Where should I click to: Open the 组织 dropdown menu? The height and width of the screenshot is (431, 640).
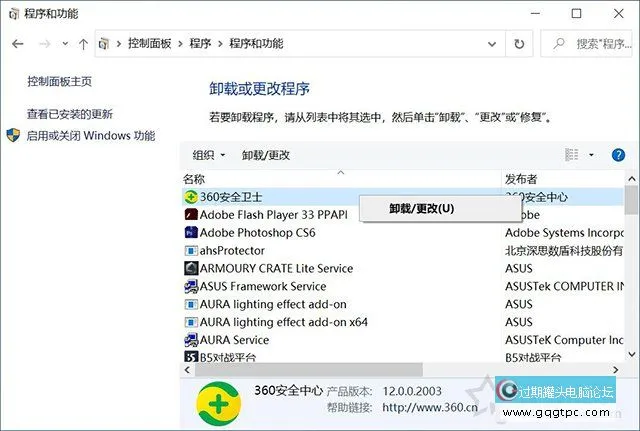(209, 155)
